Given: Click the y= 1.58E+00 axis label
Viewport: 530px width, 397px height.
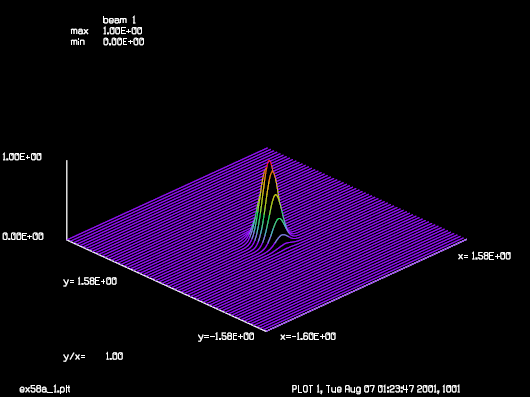Looking at the screenshot, I should [90, 281].
